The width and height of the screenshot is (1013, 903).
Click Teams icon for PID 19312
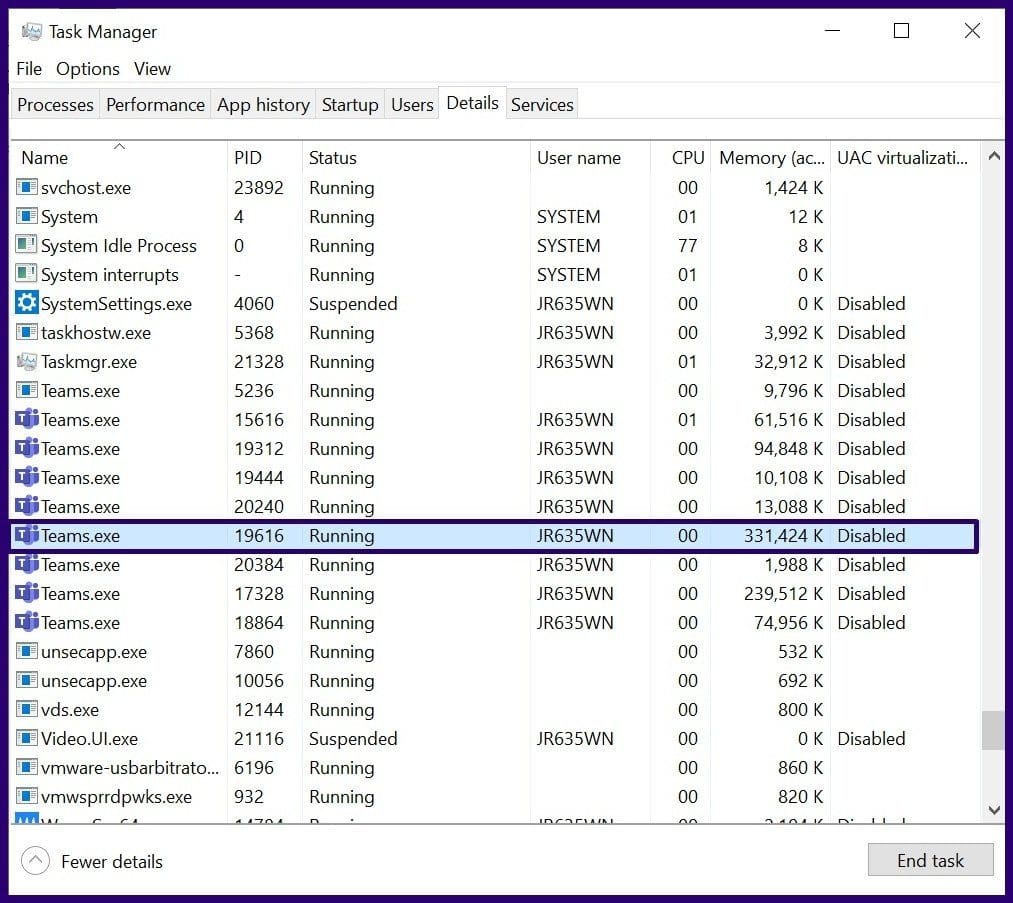click(x=26, y=448)
